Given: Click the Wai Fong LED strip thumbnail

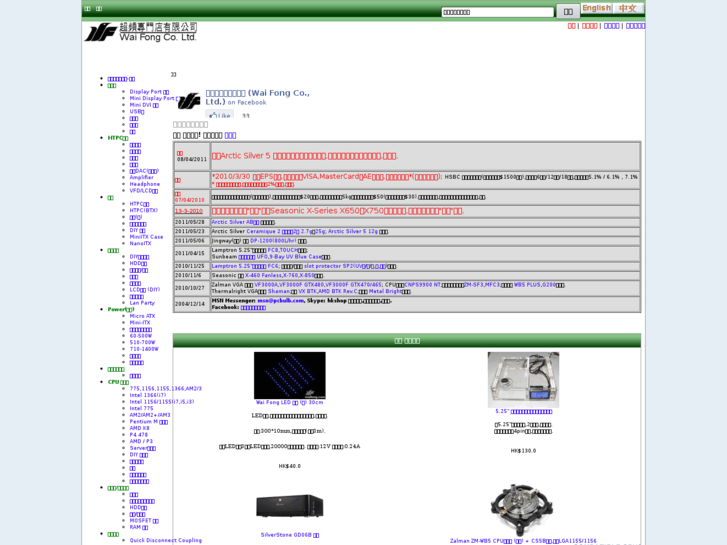Looking at the screenshot, I should pyautogui.click(x=289, y=375).
